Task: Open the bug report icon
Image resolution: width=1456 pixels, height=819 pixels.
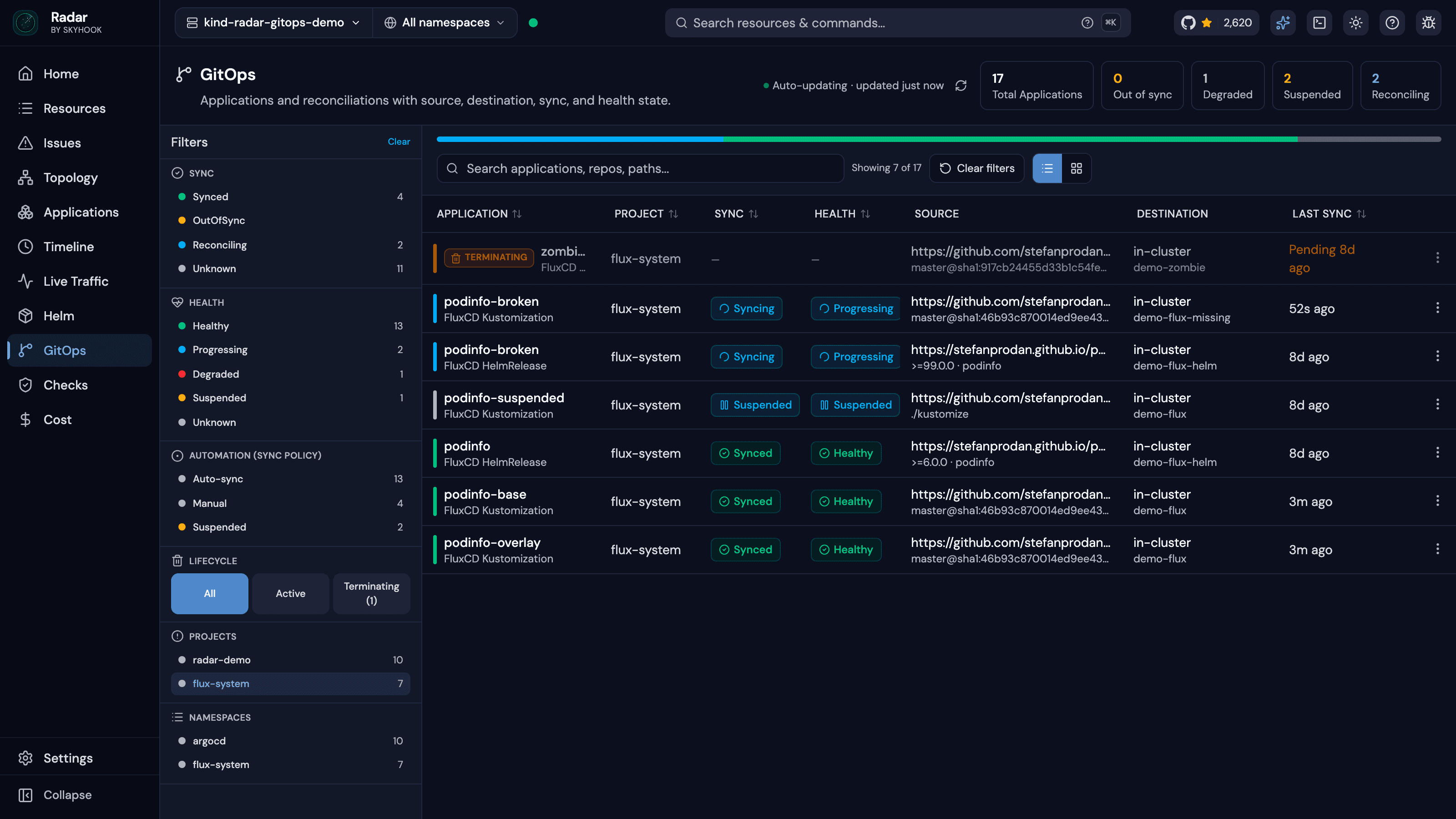Action: (x=1428, y=23)
